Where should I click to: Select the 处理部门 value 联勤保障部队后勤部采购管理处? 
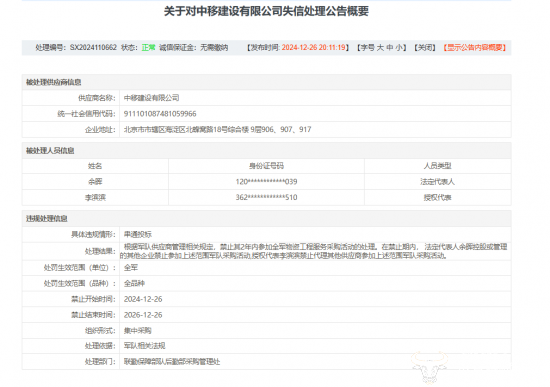172,362
